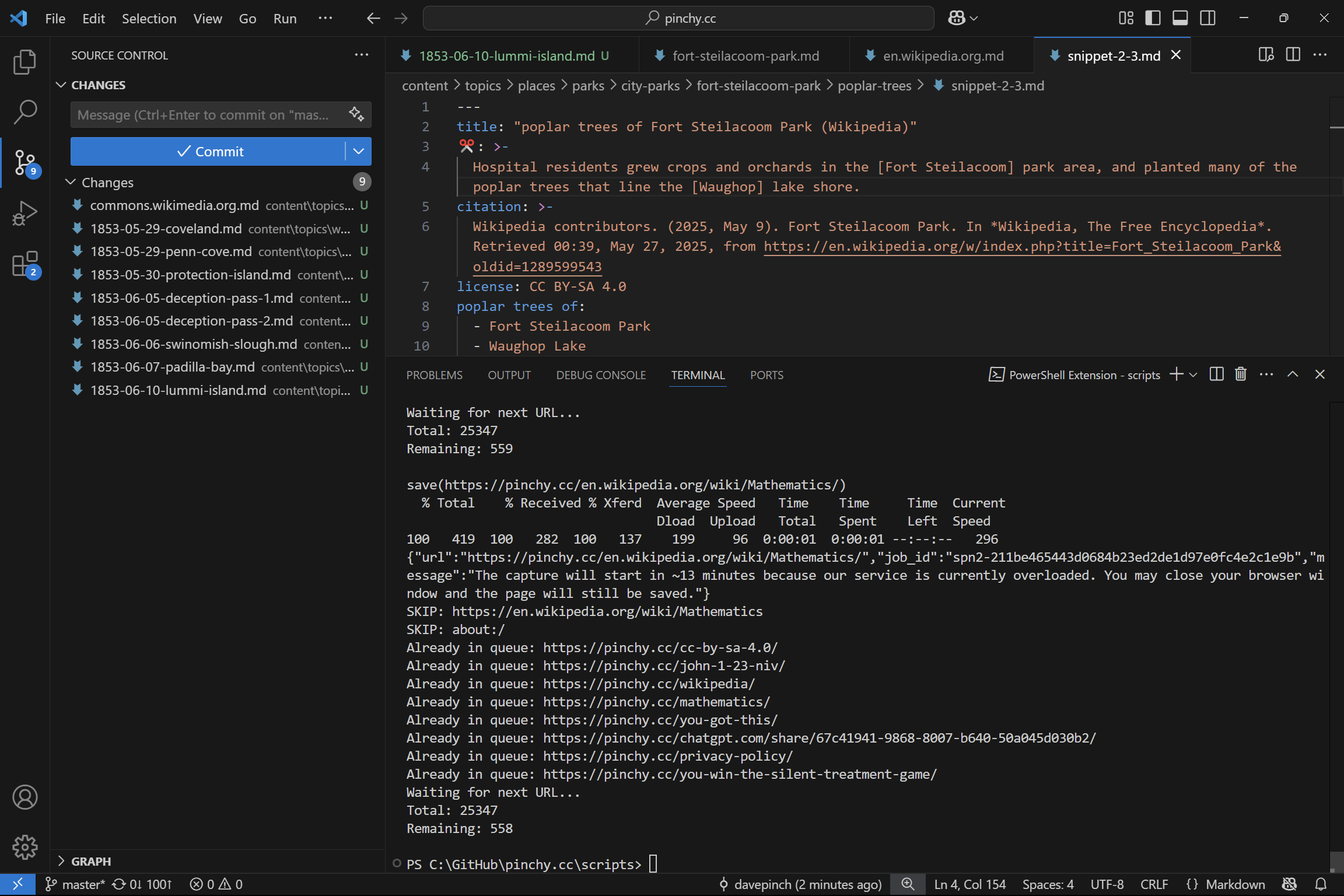Image resolution: width=1344 pixels, height=896 pixels.
Task: Open the Search view in activity bar
Action: point(24,112)
